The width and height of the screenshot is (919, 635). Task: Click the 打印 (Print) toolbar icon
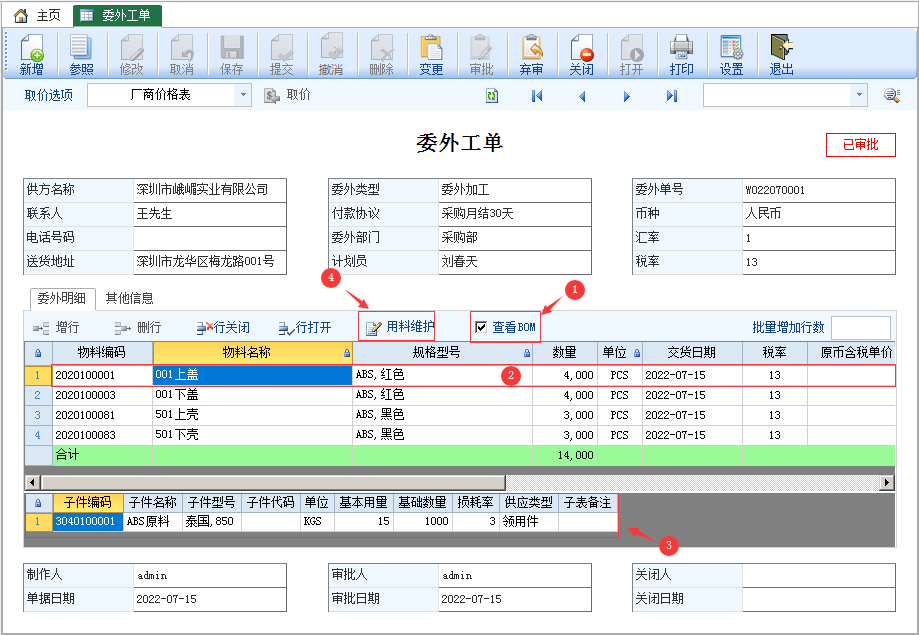point(682,55)
